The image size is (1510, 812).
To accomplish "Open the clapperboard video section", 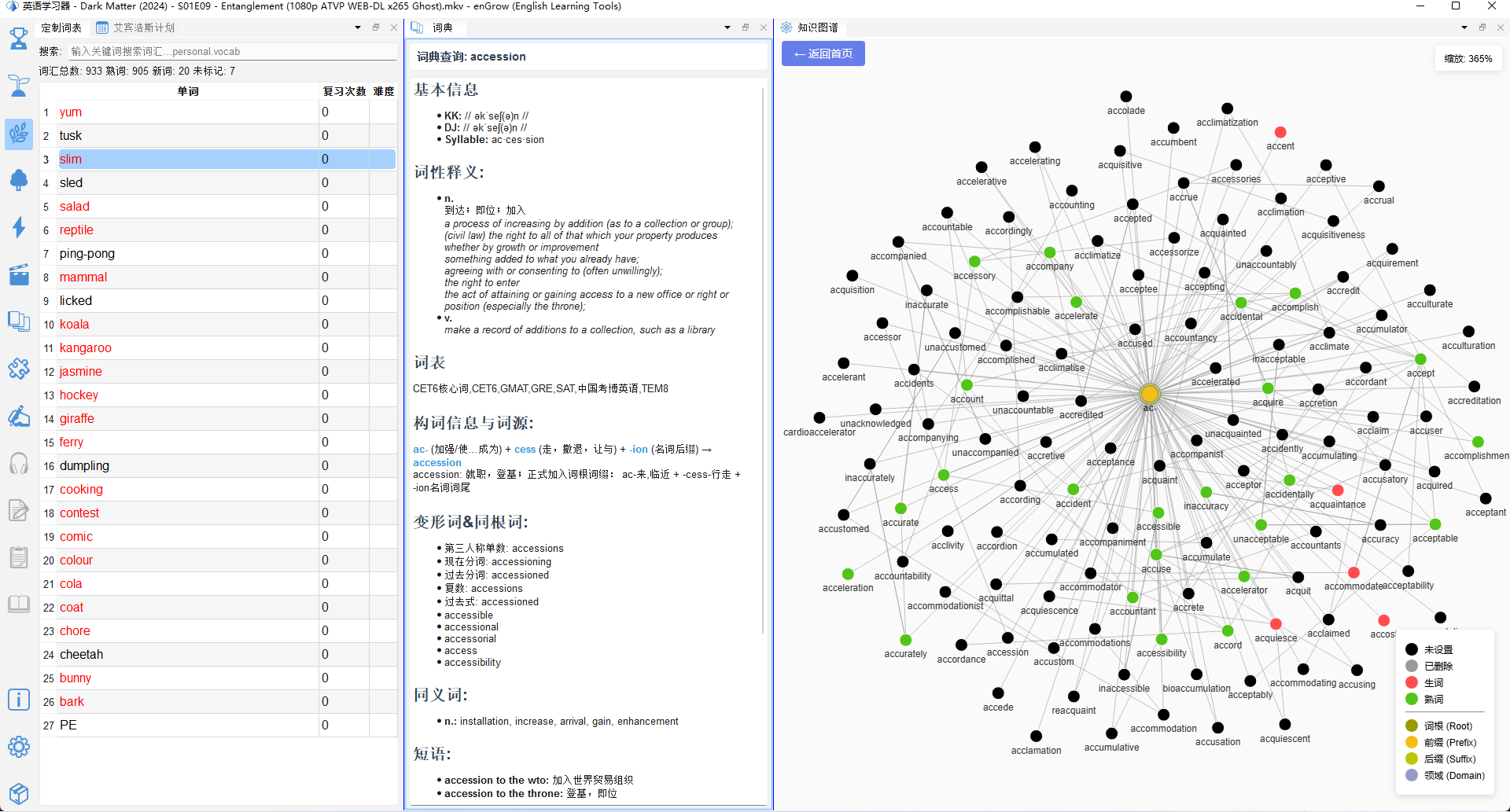I will pos(19,274).
